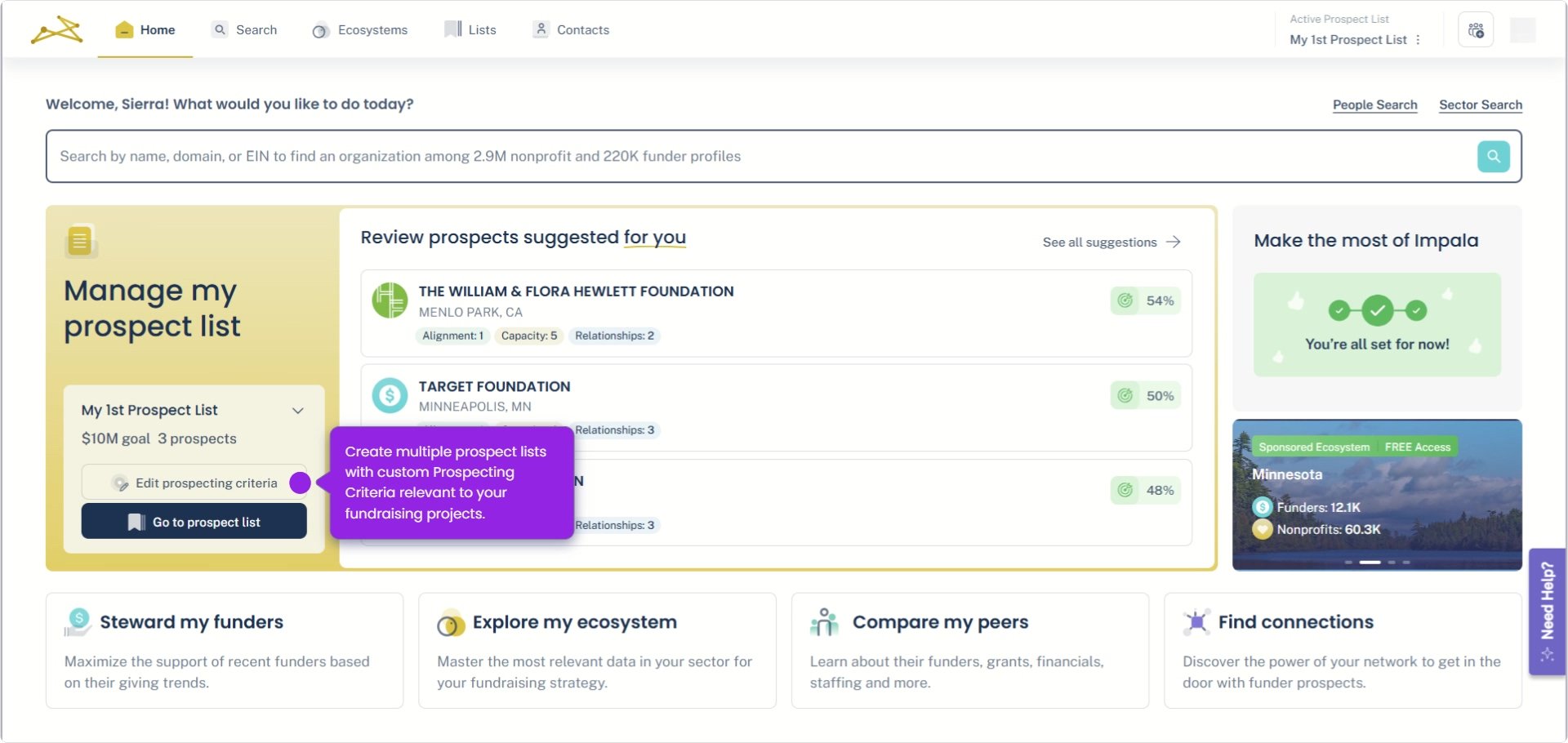This screenshot has height=743, width=1568.
Task: Click the Compare my peers people icon
Action: 825,622
